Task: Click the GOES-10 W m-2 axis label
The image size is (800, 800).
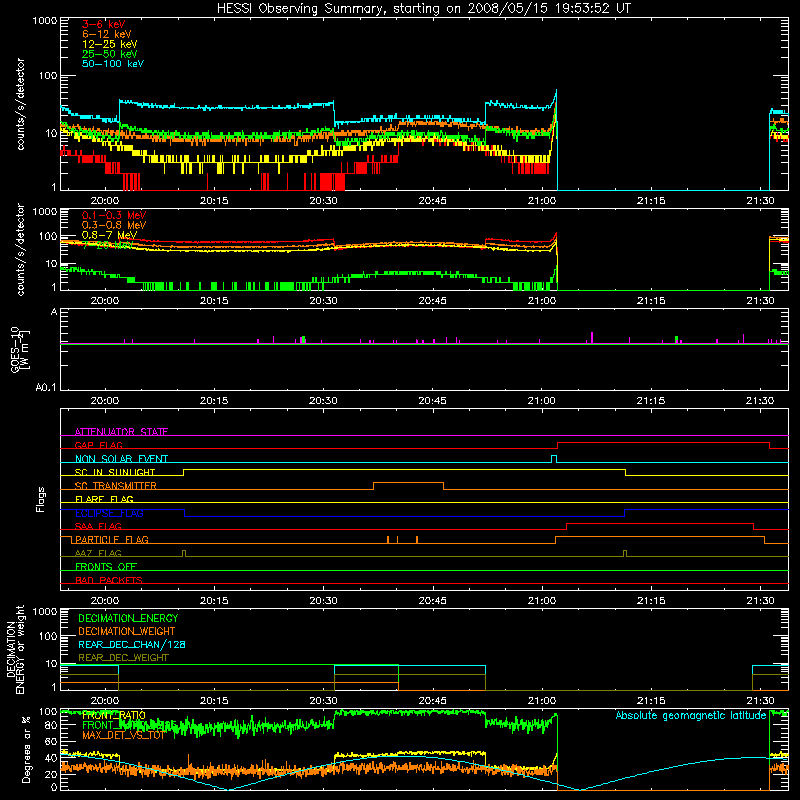Action: tap(19, 350)
